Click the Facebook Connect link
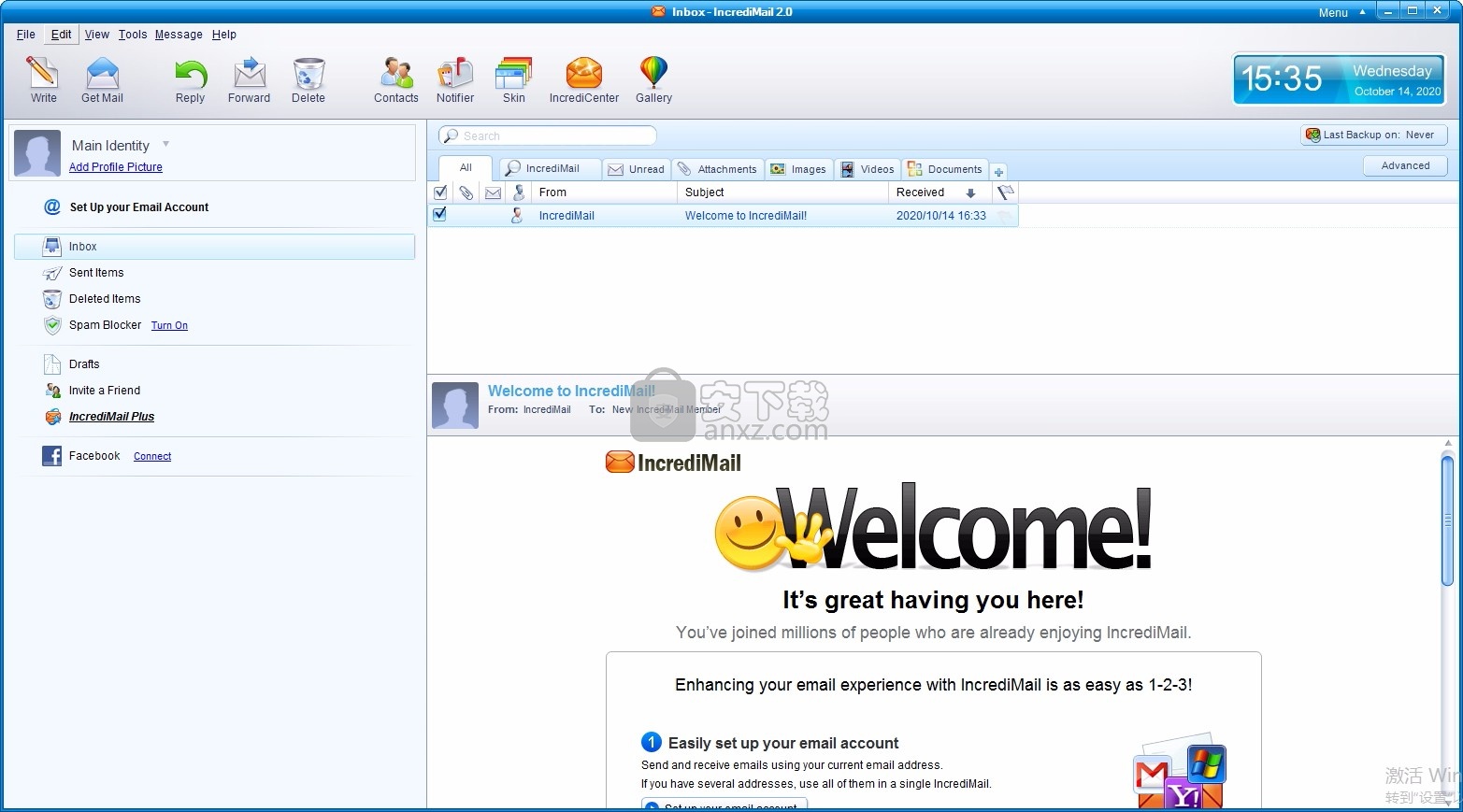The width and height of the screenshot is (1463, 812). [152, 457]
